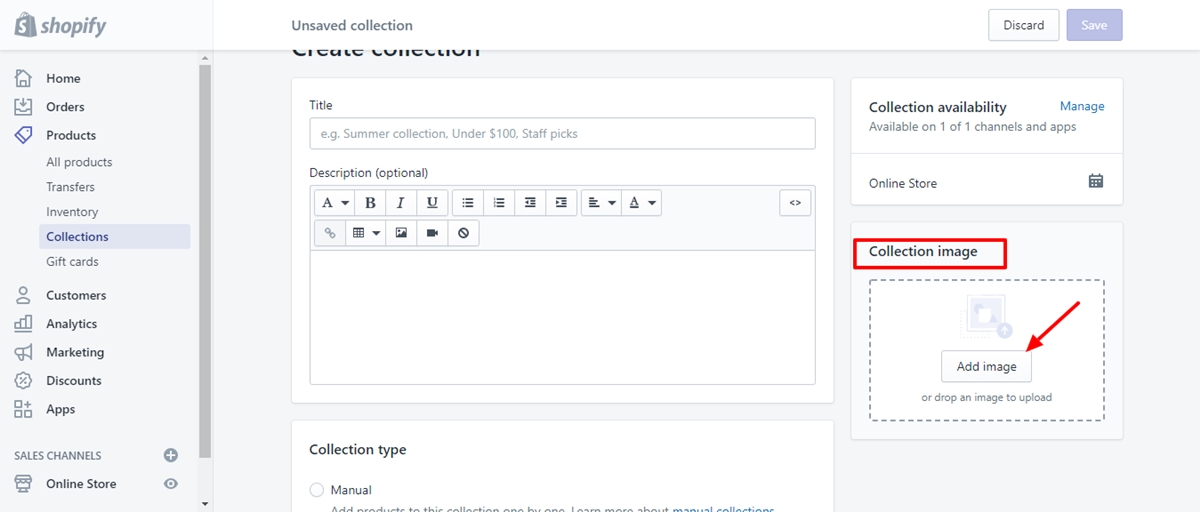
Task: Click the Discard button
Action: [x=1024, y=25]
